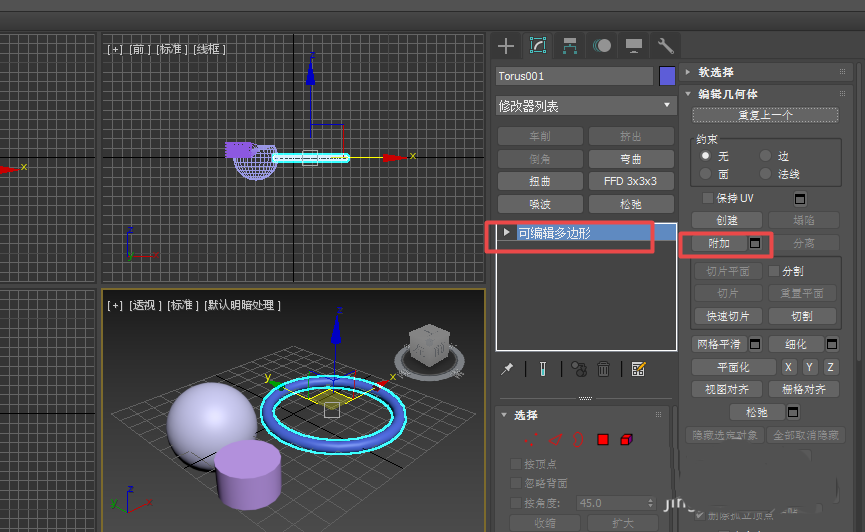Select Vertex sub-object level icon

point(531,440)
